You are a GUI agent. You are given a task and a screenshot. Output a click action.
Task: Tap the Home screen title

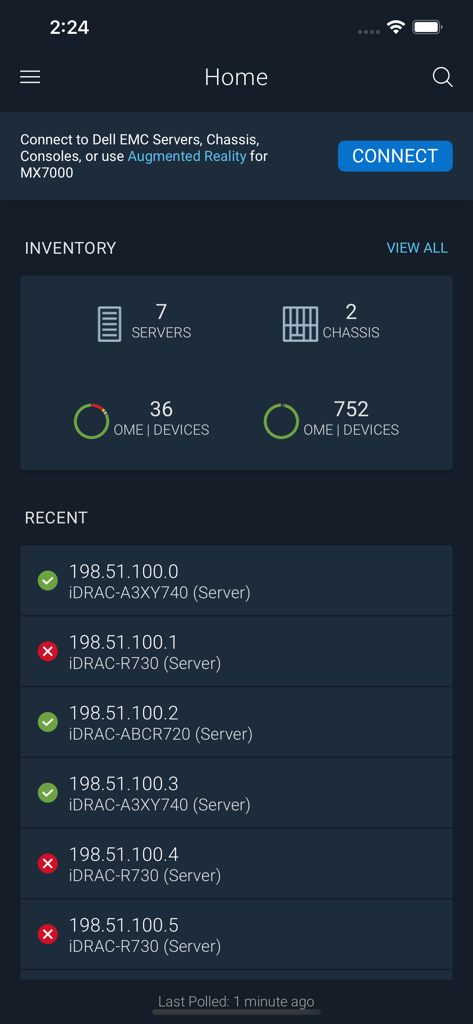click(x=236, y=77)
